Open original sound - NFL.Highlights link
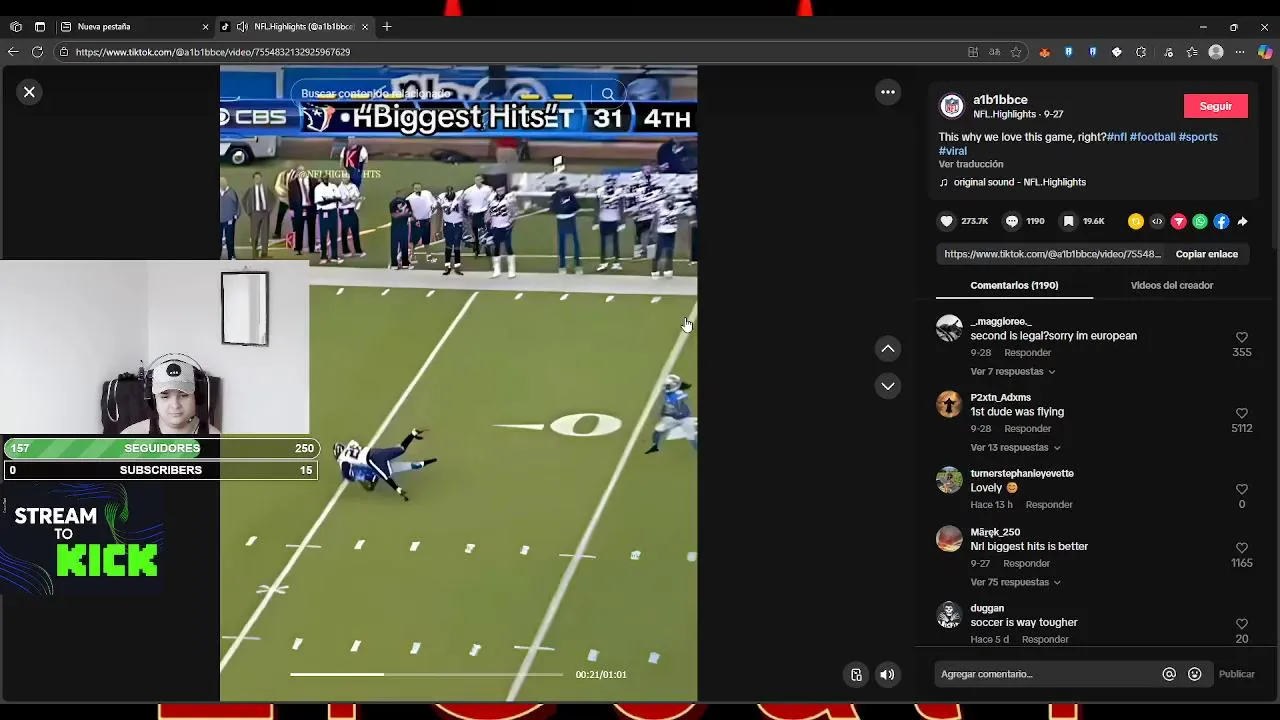 click(1019, 182)
